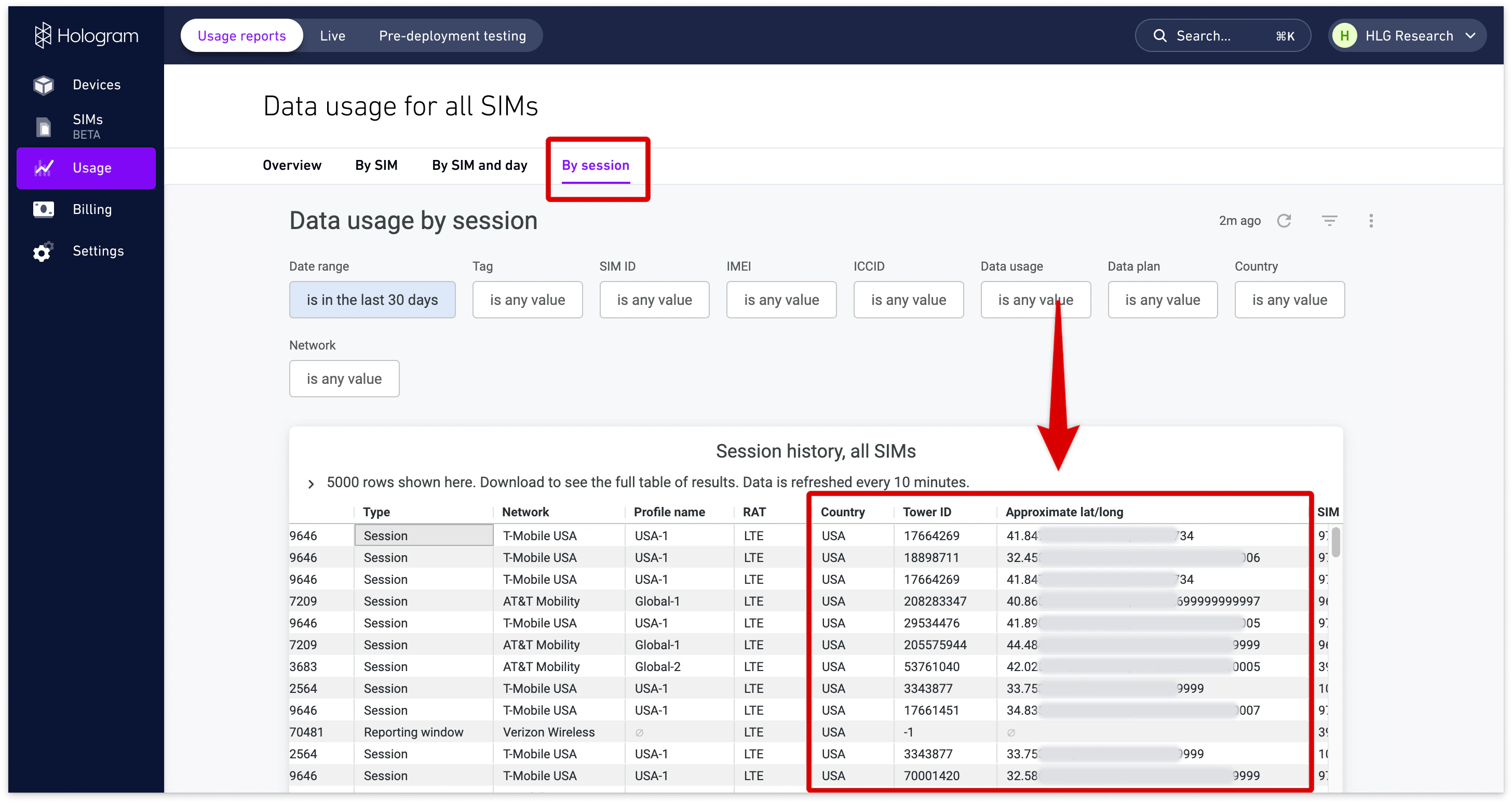1512x803 pixels.
Task: Switch to the Live view
Action: 332,36
